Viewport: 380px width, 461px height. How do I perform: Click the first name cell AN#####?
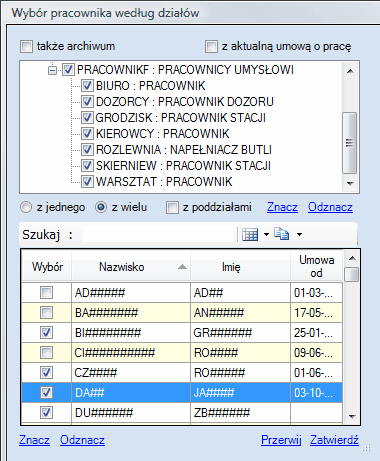click(240, 313)
